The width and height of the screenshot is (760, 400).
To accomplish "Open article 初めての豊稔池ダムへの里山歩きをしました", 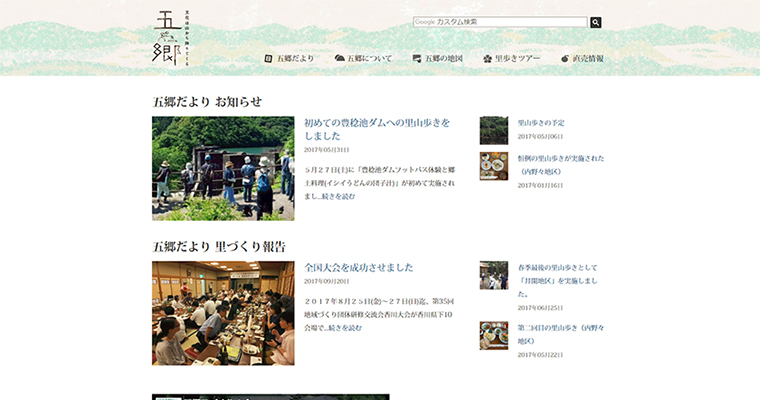I will (x=377, y=129).
